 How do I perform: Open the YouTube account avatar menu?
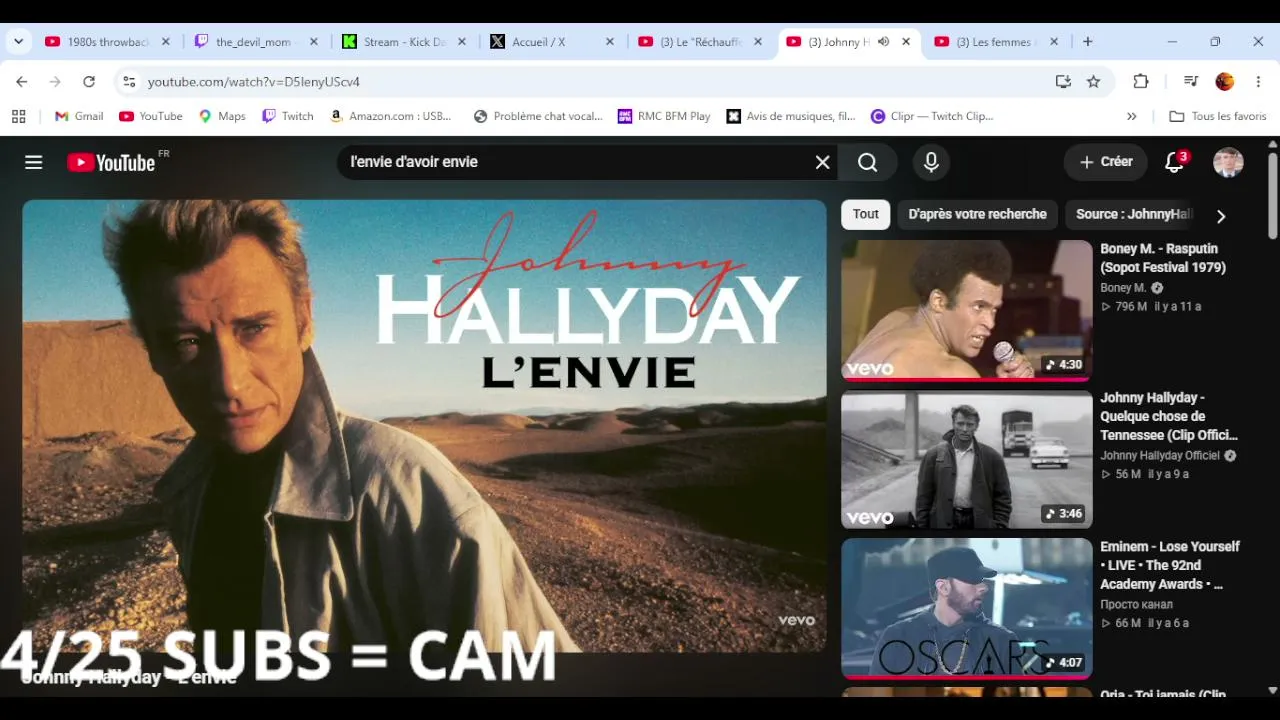pyautogui.click(x=1228, y=162)
